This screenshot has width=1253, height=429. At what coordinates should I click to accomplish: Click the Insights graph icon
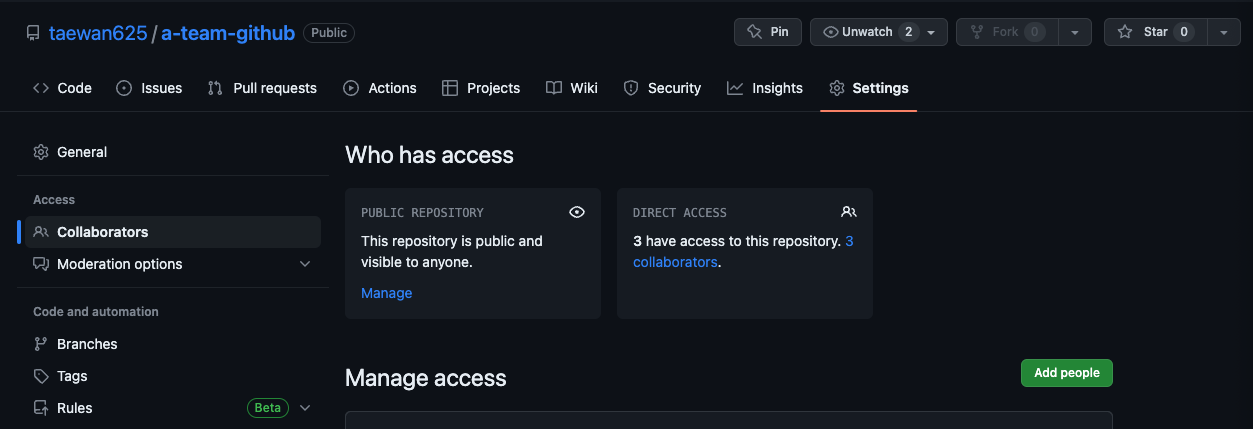(x=735, y=88)
